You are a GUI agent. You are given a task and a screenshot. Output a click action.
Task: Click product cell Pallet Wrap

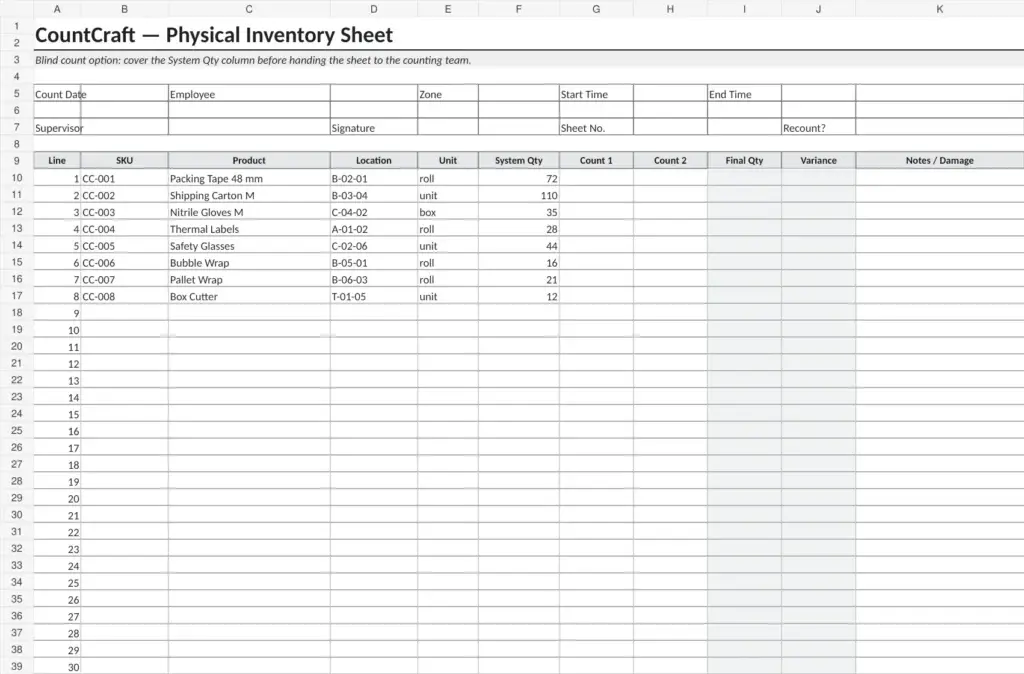tap(249, 279)
